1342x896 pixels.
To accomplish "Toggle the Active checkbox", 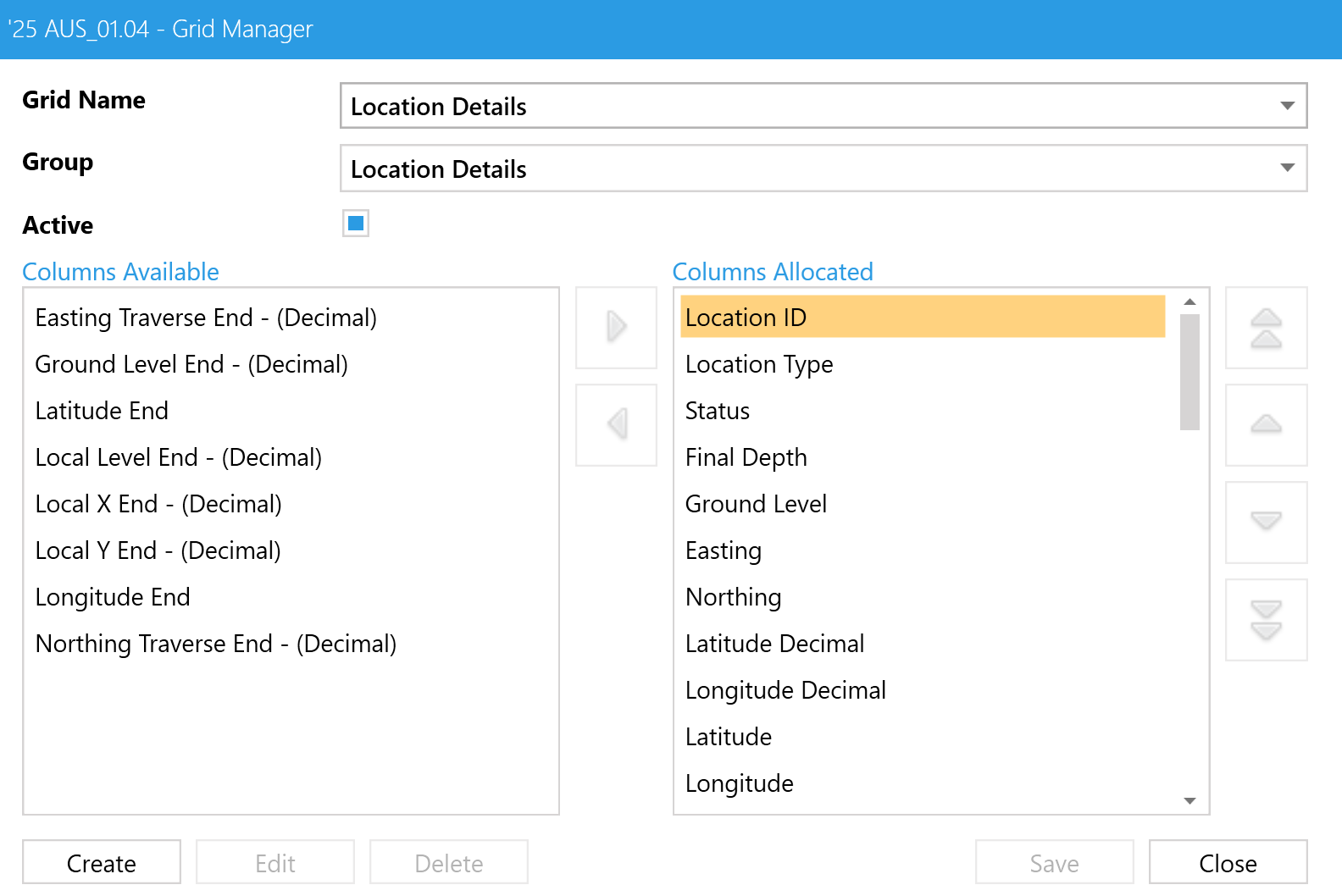I will click(356, 224).
